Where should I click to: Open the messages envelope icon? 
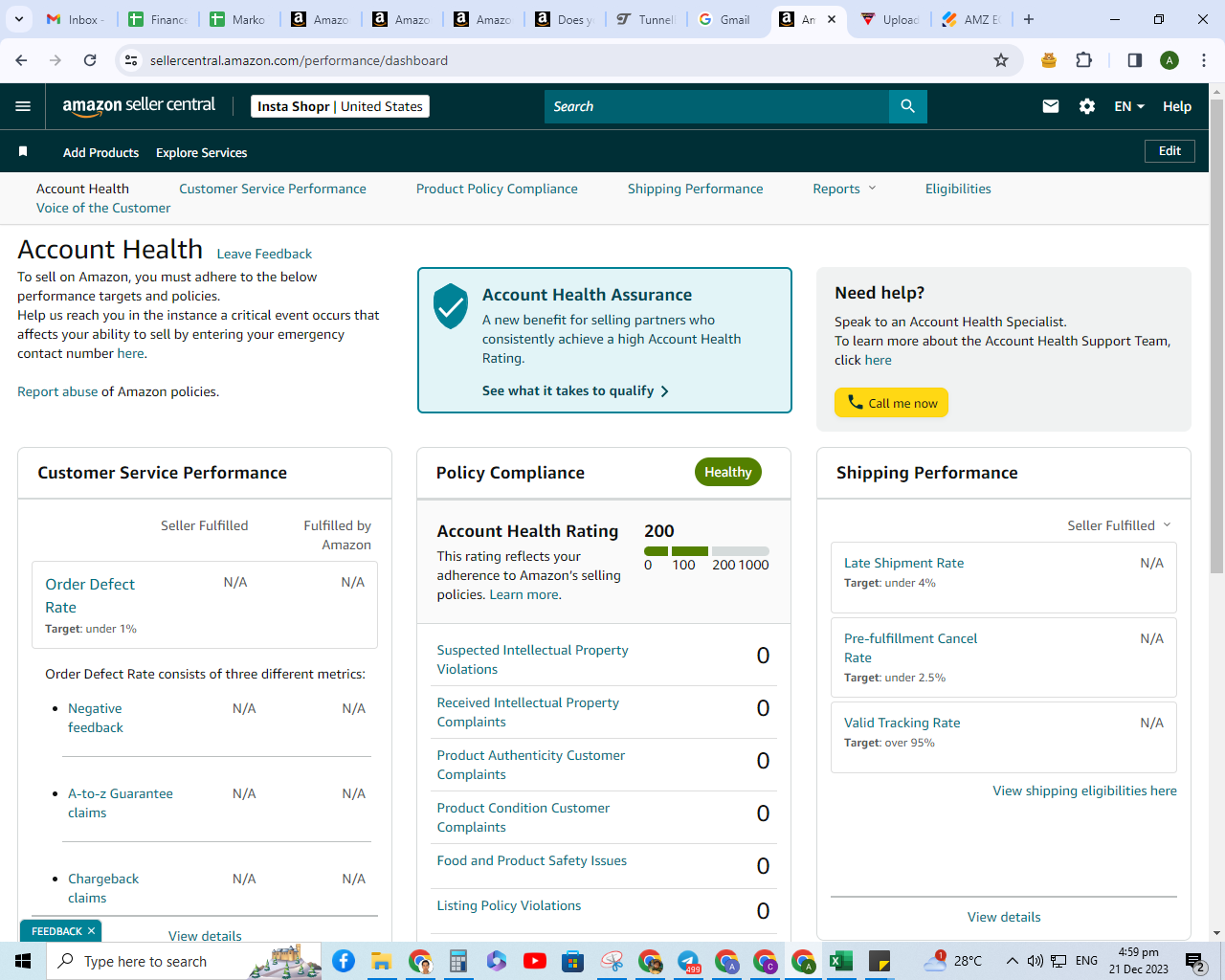[x=1051, y=106]
